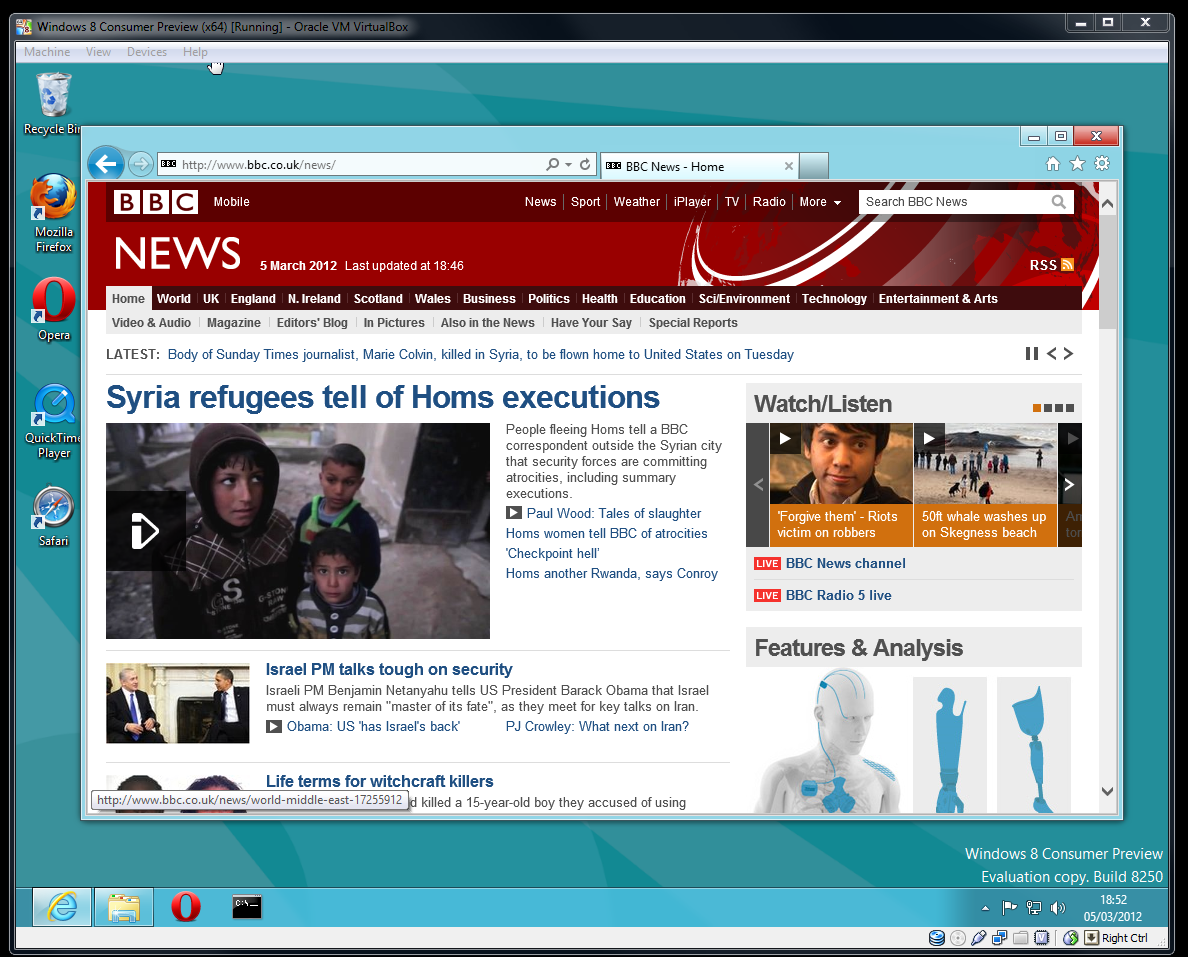Screen dimensions: 1188x957
Task: Open a new blank IE tab
Action: 814,166
